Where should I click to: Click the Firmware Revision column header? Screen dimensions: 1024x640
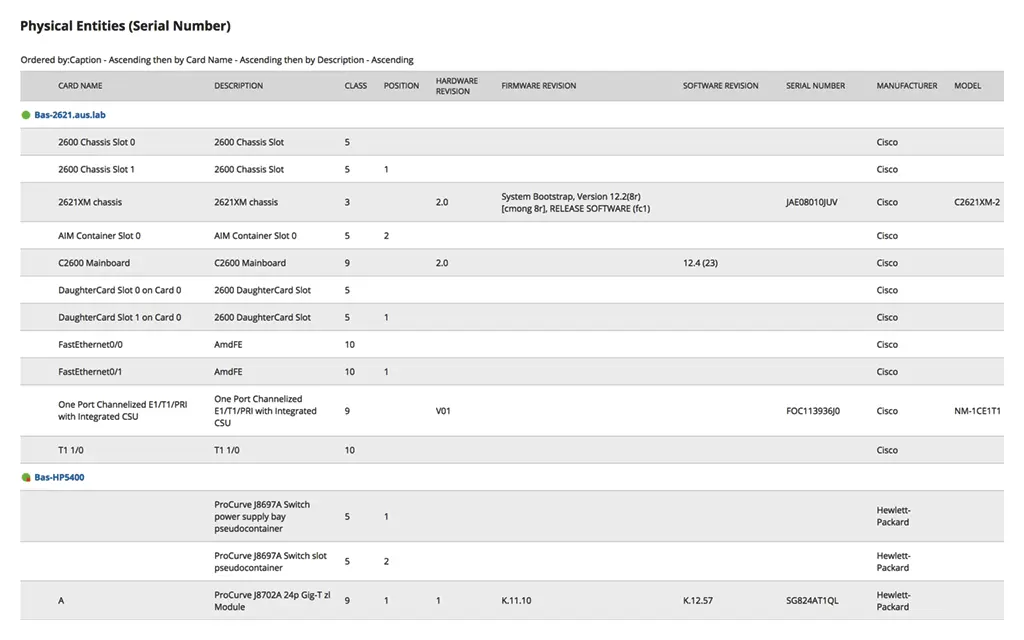tap(539, 86)
